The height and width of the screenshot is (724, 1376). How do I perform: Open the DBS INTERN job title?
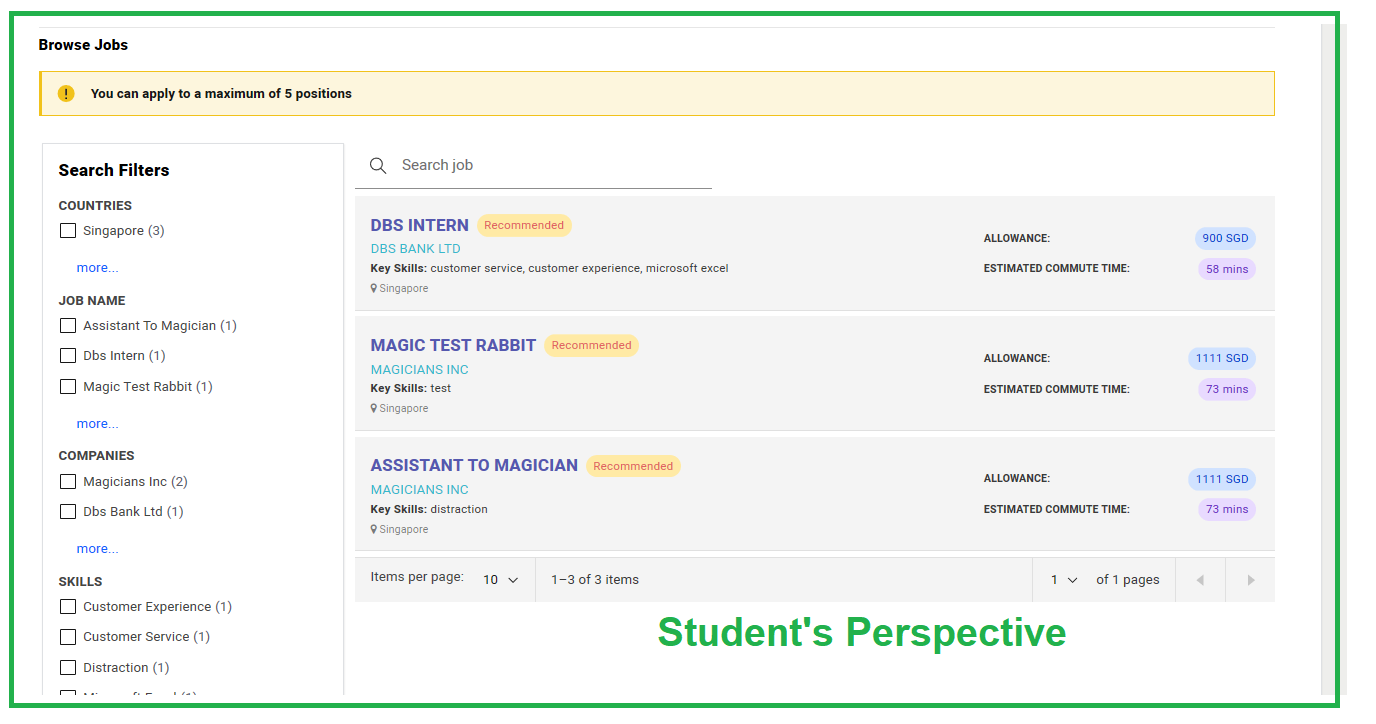(419, 225)
